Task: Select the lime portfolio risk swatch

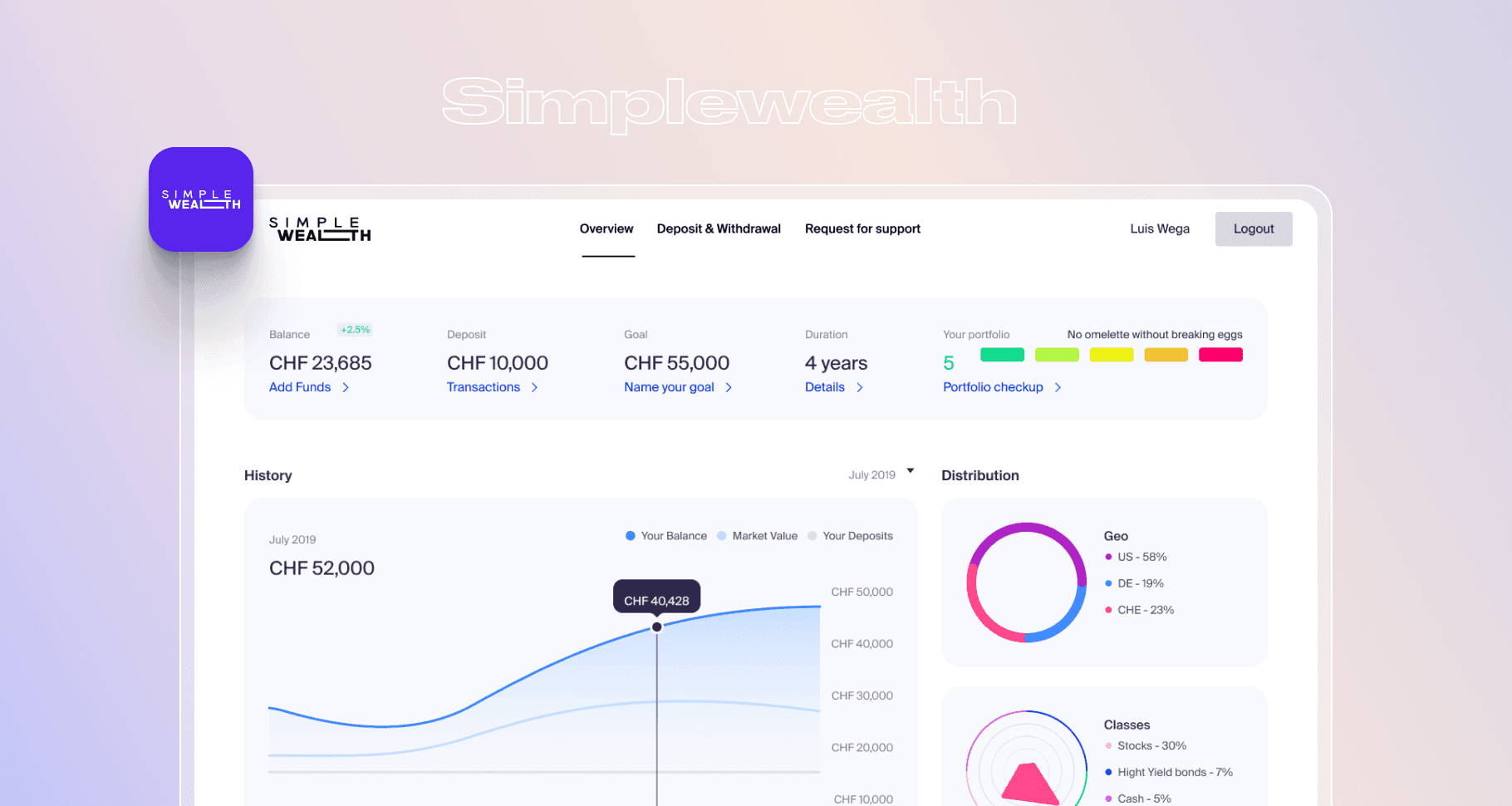Action: [1057, 355]
